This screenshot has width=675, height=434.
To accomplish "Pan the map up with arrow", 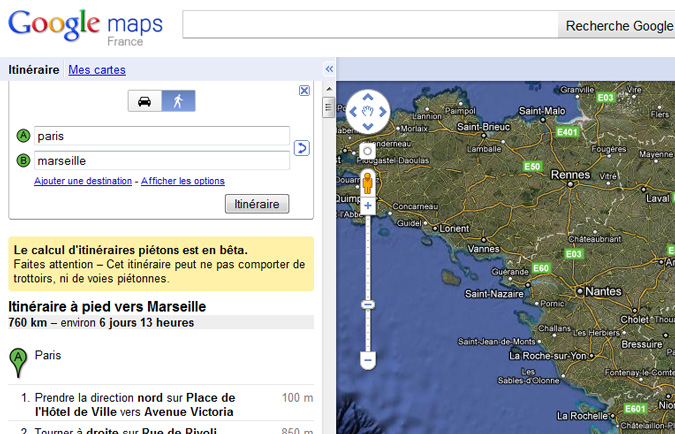I will [367, 97].
